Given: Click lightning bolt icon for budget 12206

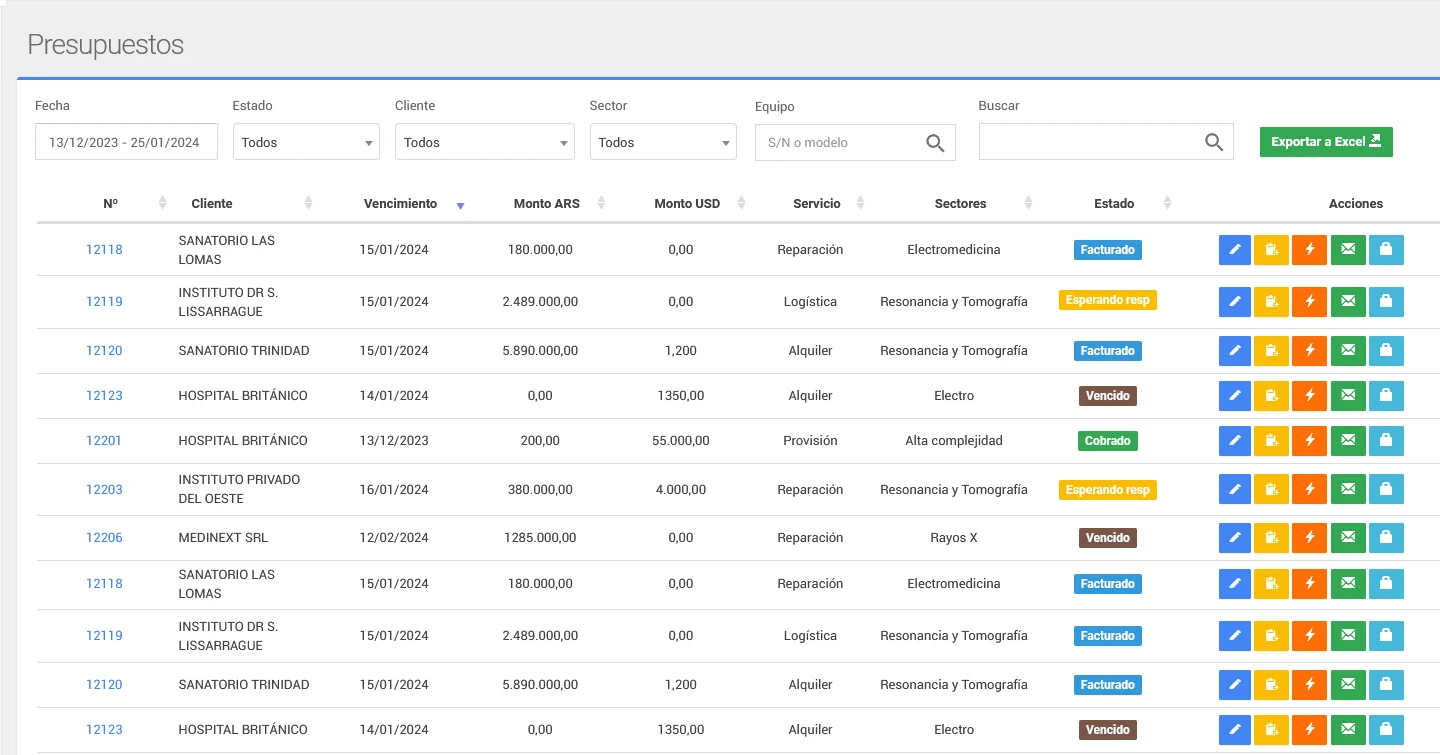Looking at the screenshot, I should click(1309, 538).
